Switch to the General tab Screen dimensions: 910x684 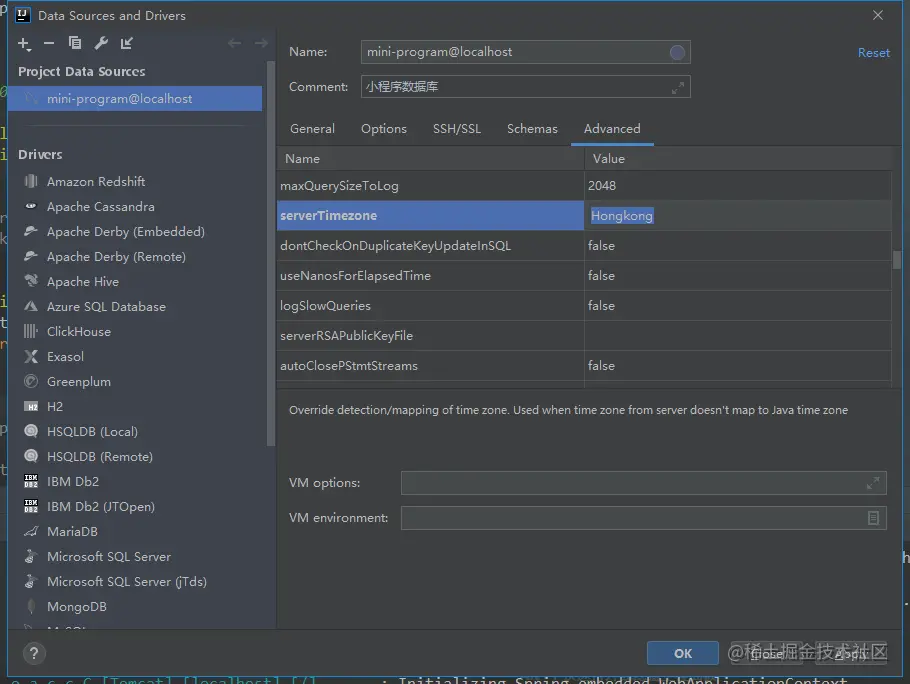[312, 129]
